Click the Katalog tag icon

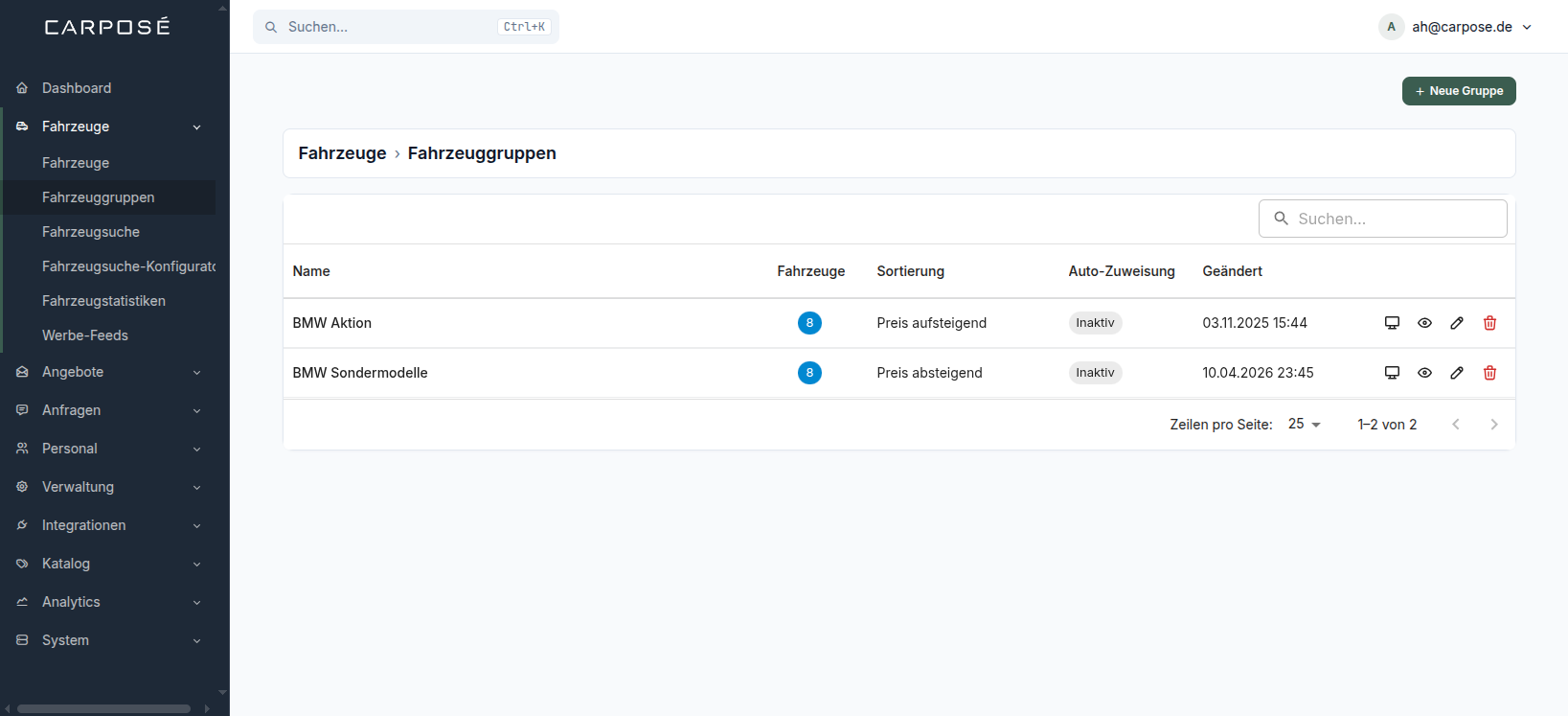tap(22, 564)
